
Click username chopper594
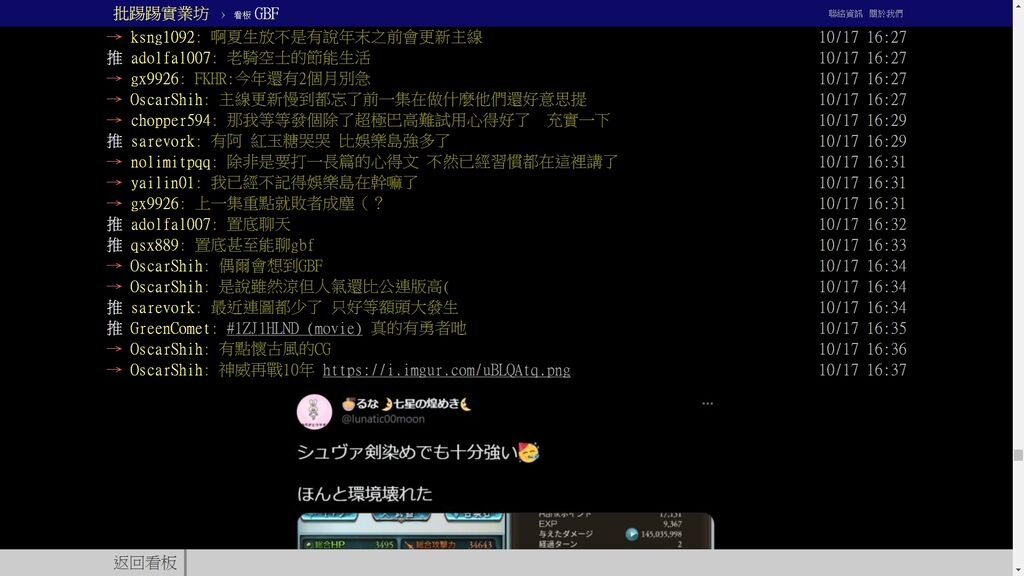pyautogui.click(x=170, y=121)
